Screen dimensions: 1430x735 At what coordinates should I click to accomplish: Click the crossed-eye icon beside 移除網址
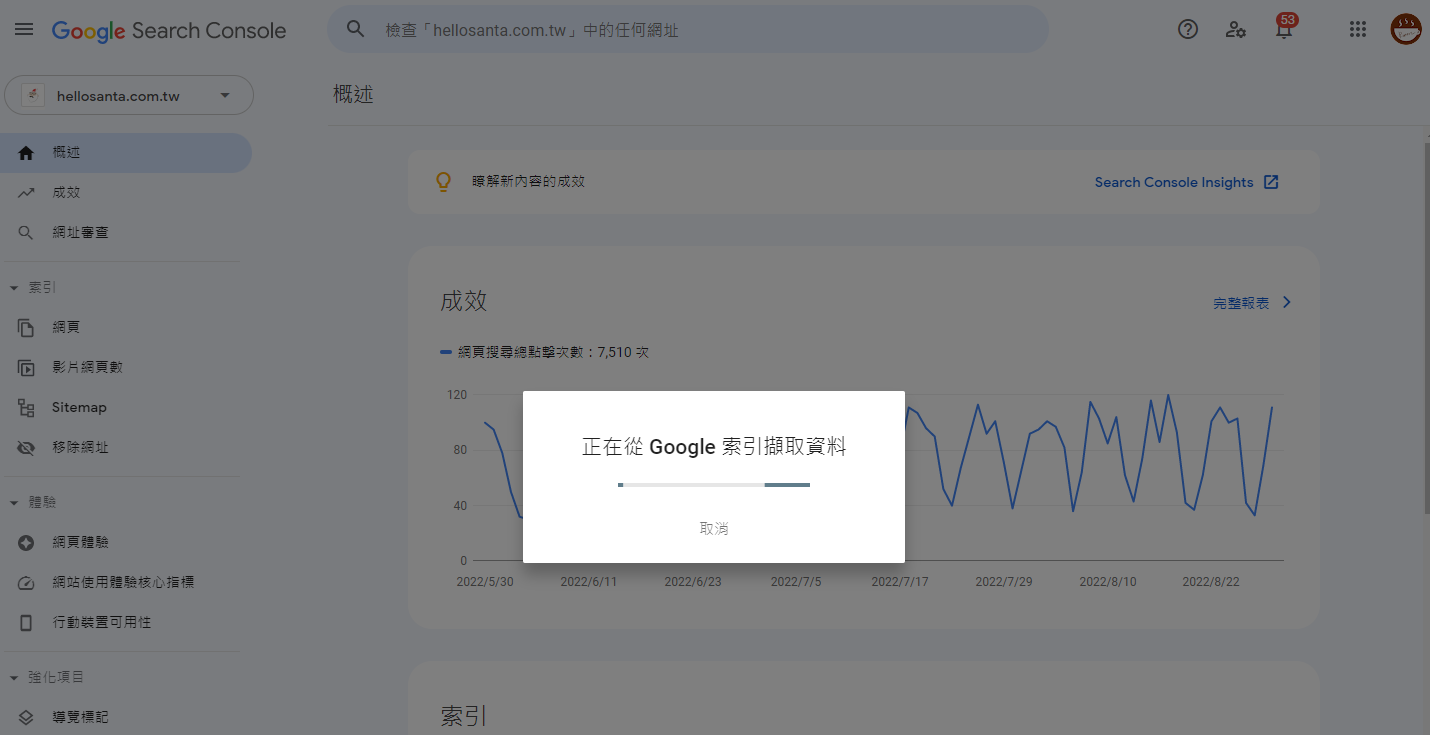[27, 448]
